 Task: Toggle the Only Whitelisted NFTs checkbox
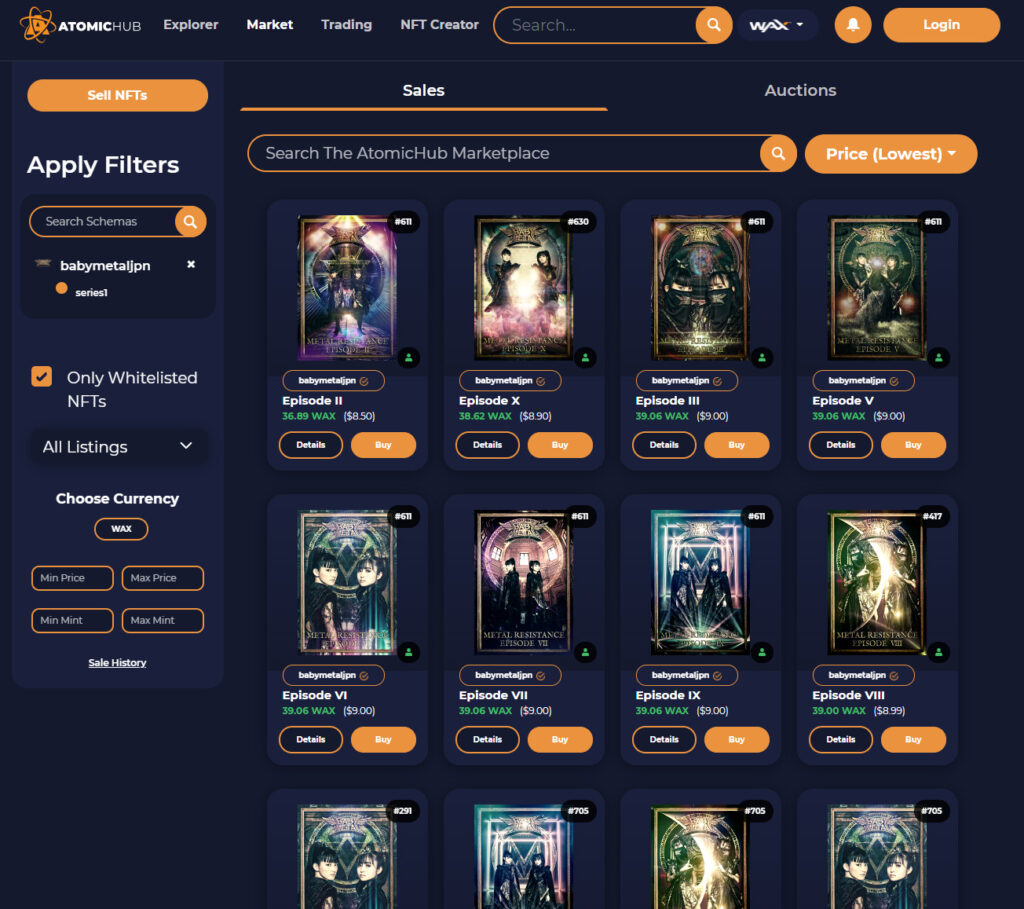[42, 376]
